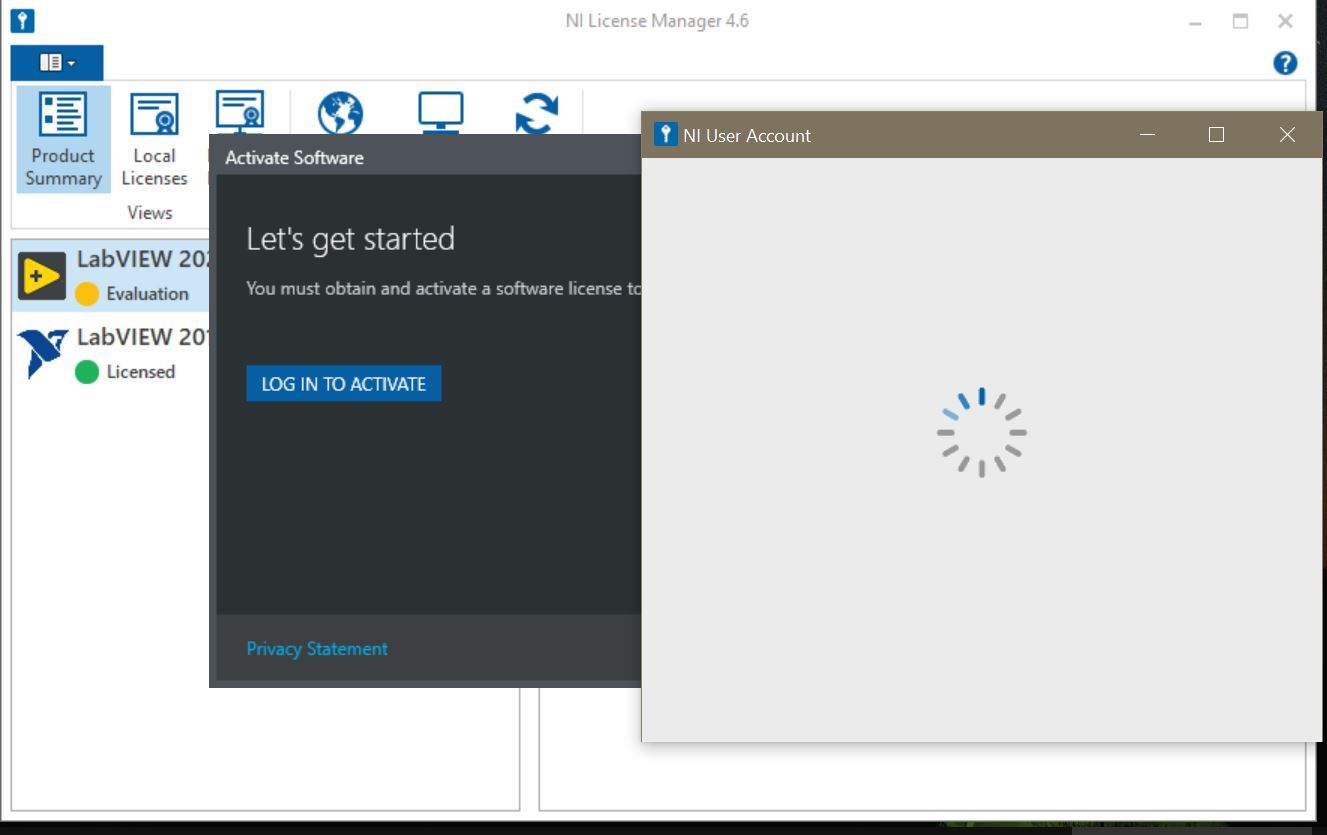This screenshot has height=835, width=1327.
Task: Open the Privacy Statement link
Action: click(x=316, y=648)
